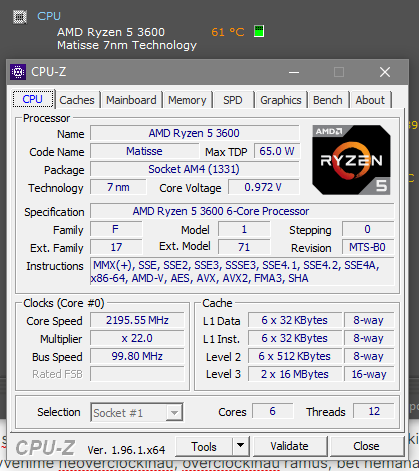Click the Specification field text
This screenshot has width=419, height=471.
click(242, 211)
